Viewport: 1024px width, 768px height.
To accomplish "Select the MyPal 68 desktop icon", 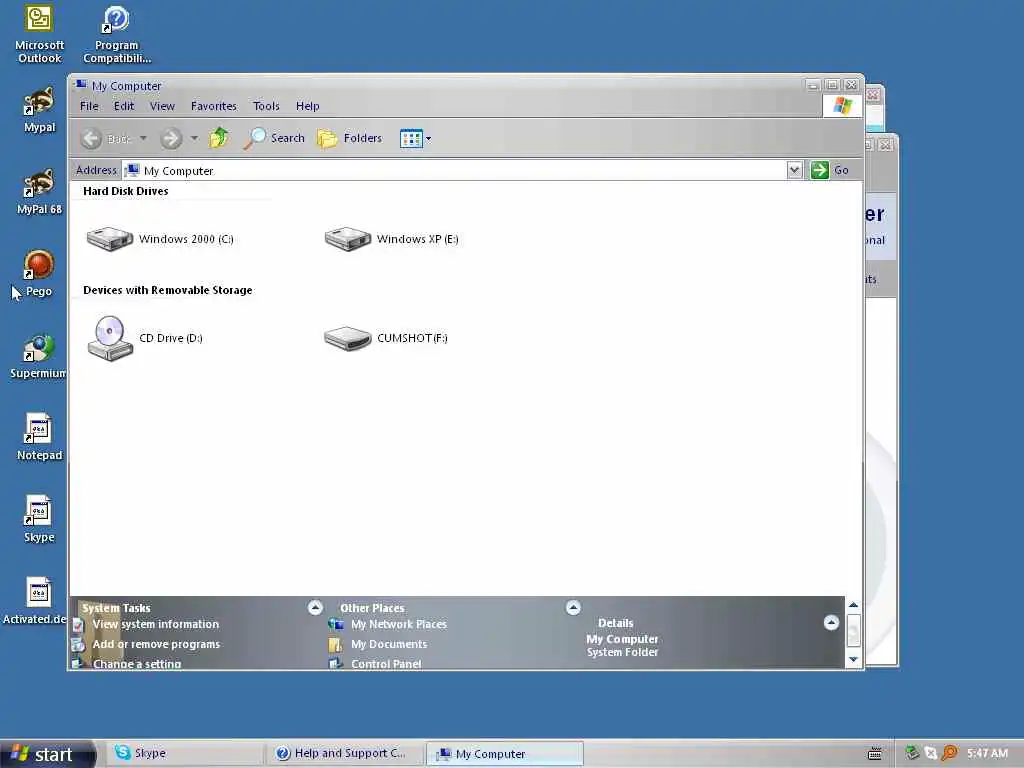I will tap(39, 191).
